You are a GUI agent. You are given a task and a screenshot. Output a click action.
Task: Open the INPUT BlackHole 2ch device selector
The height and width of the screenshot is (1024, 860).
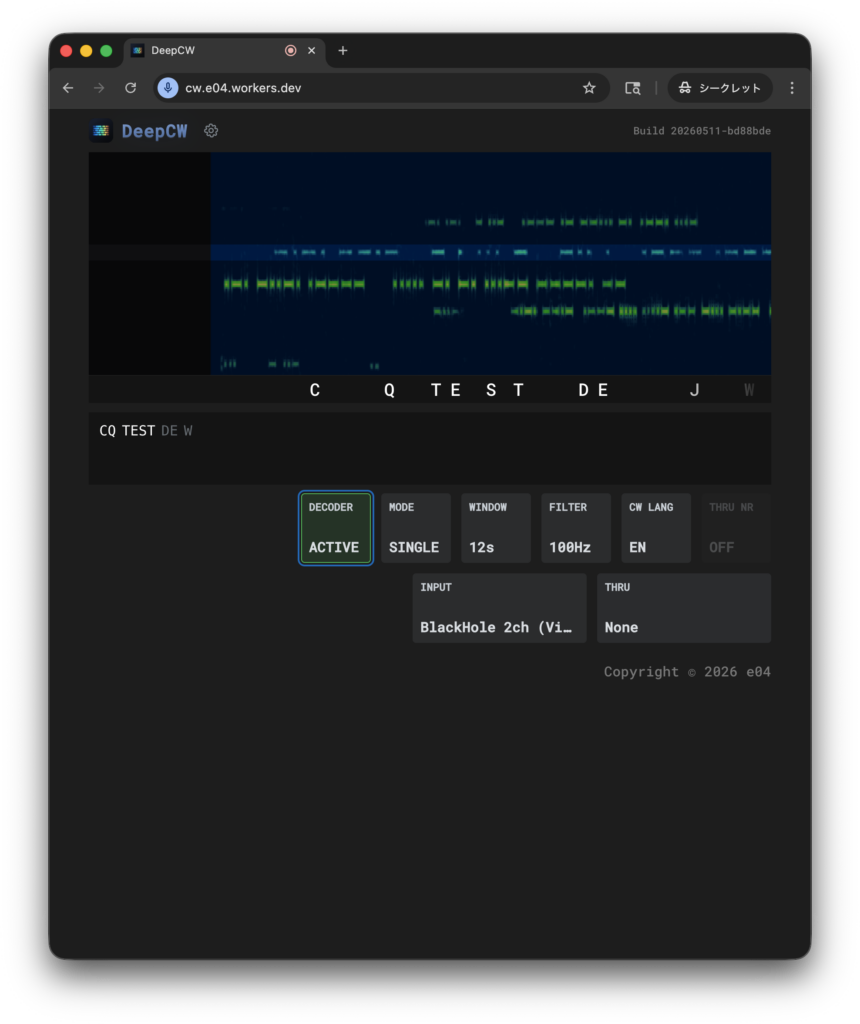coord(500,608)
